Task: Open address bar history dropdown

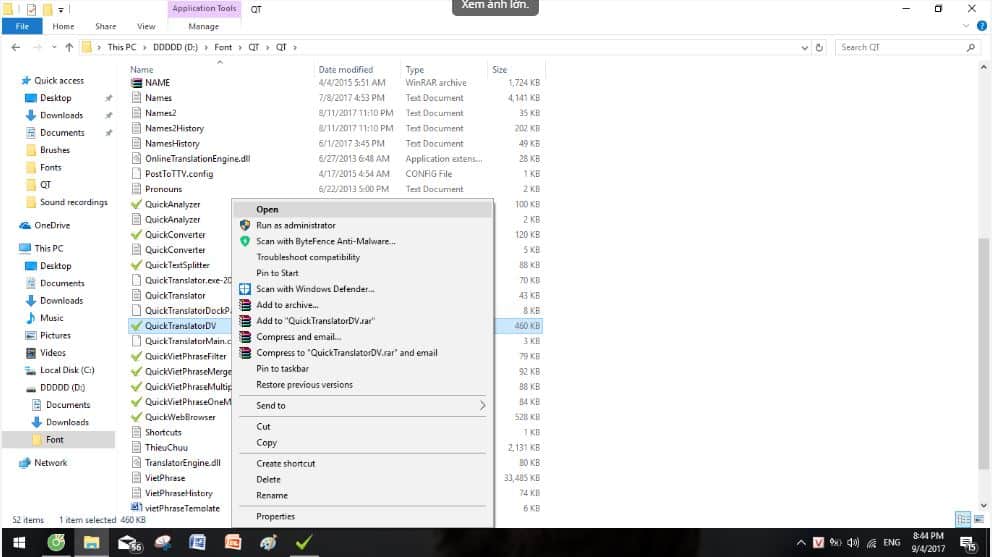Action: [x=804, y=47]
